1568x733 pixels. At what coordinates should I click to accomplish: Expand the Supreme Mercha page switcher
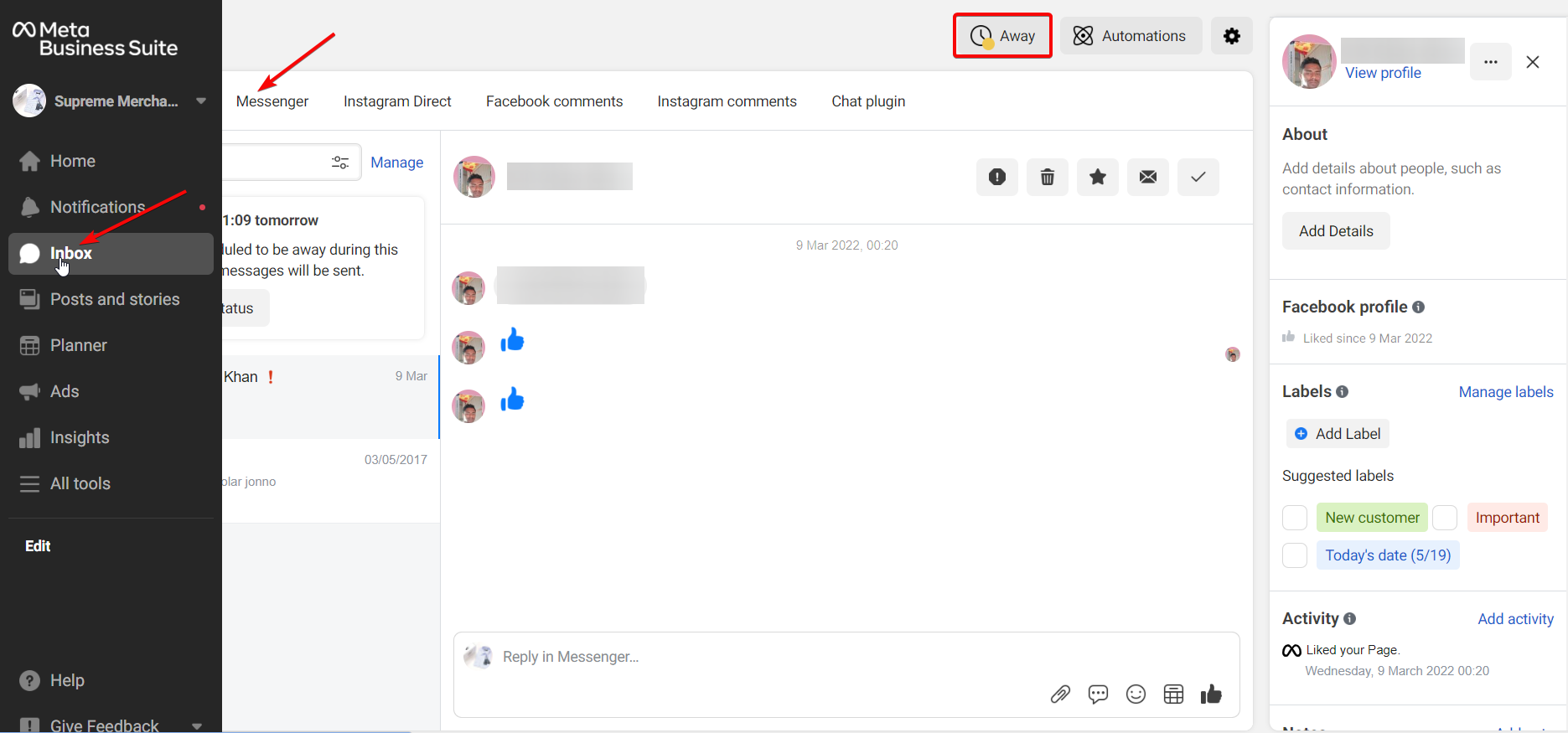(x=201, y=101)
